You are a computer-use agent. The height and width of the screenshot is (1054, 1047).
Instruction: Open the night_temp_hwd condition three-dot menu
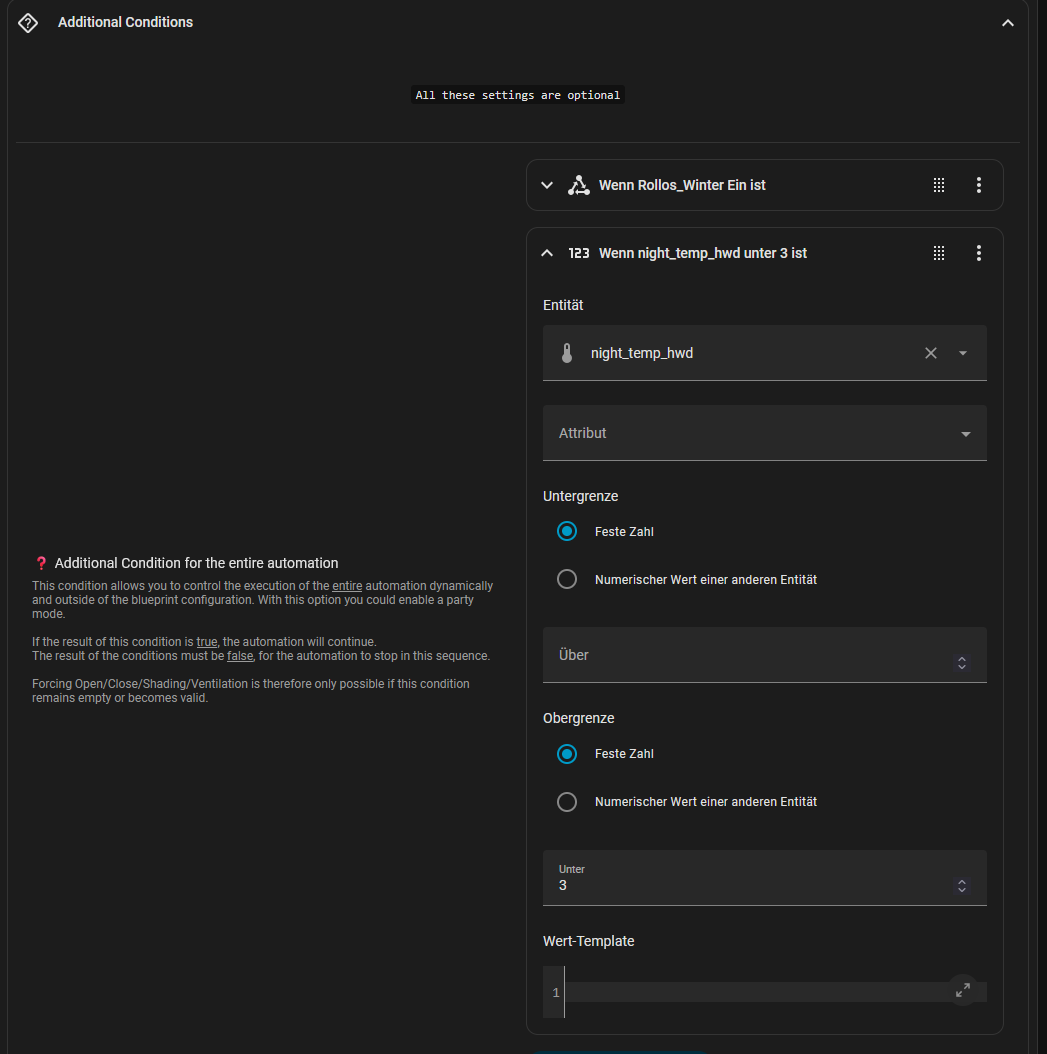point(978,253)
